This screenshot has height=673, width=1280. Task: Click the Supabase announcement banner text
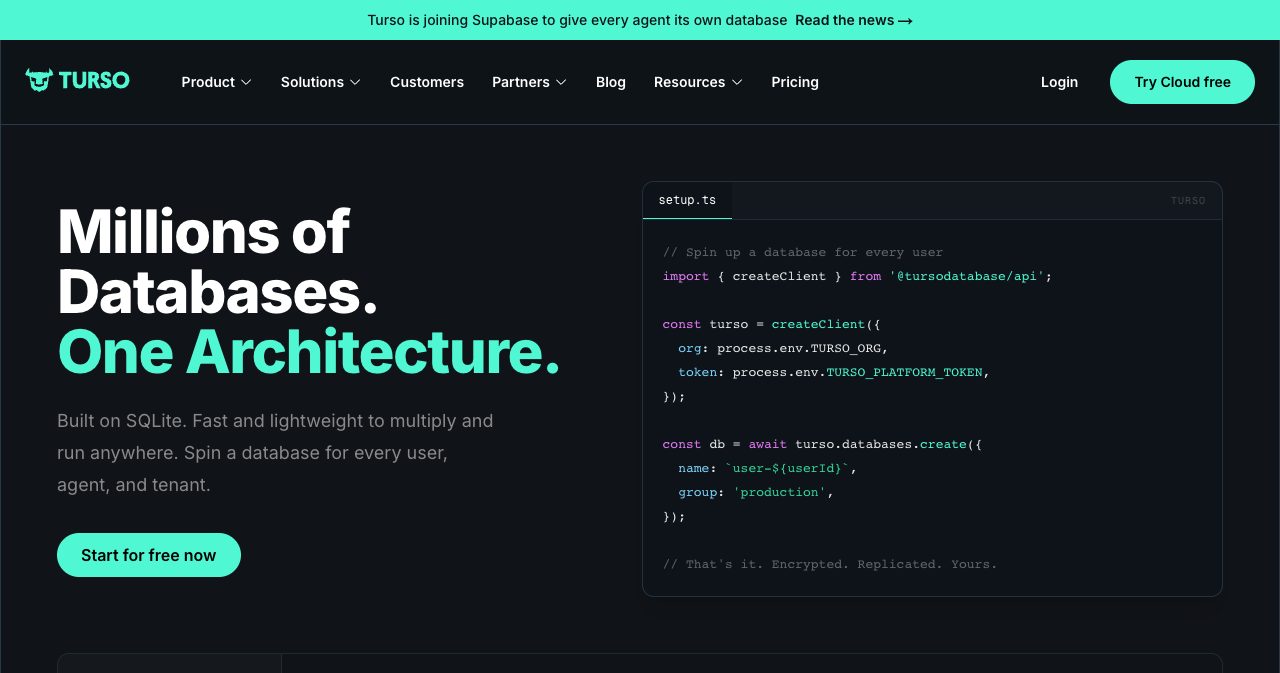[577, 20]
